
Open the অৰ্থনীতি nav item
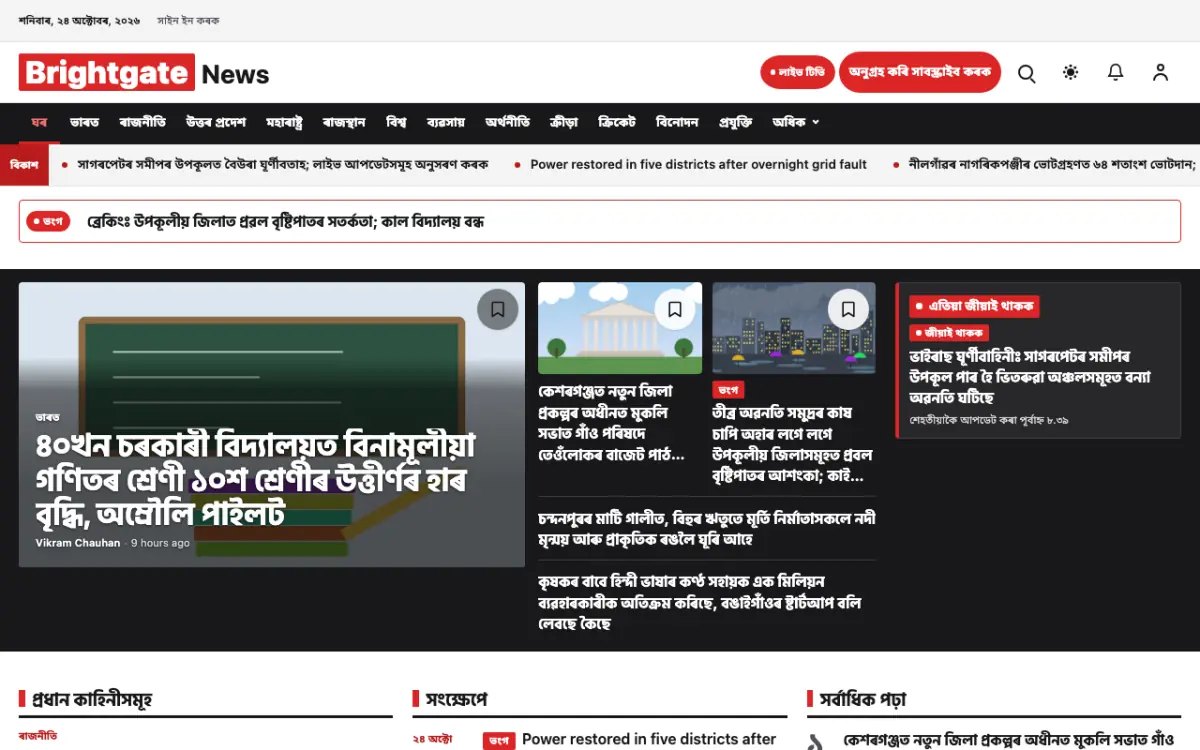pyautogui.click(x=507, y=122)
